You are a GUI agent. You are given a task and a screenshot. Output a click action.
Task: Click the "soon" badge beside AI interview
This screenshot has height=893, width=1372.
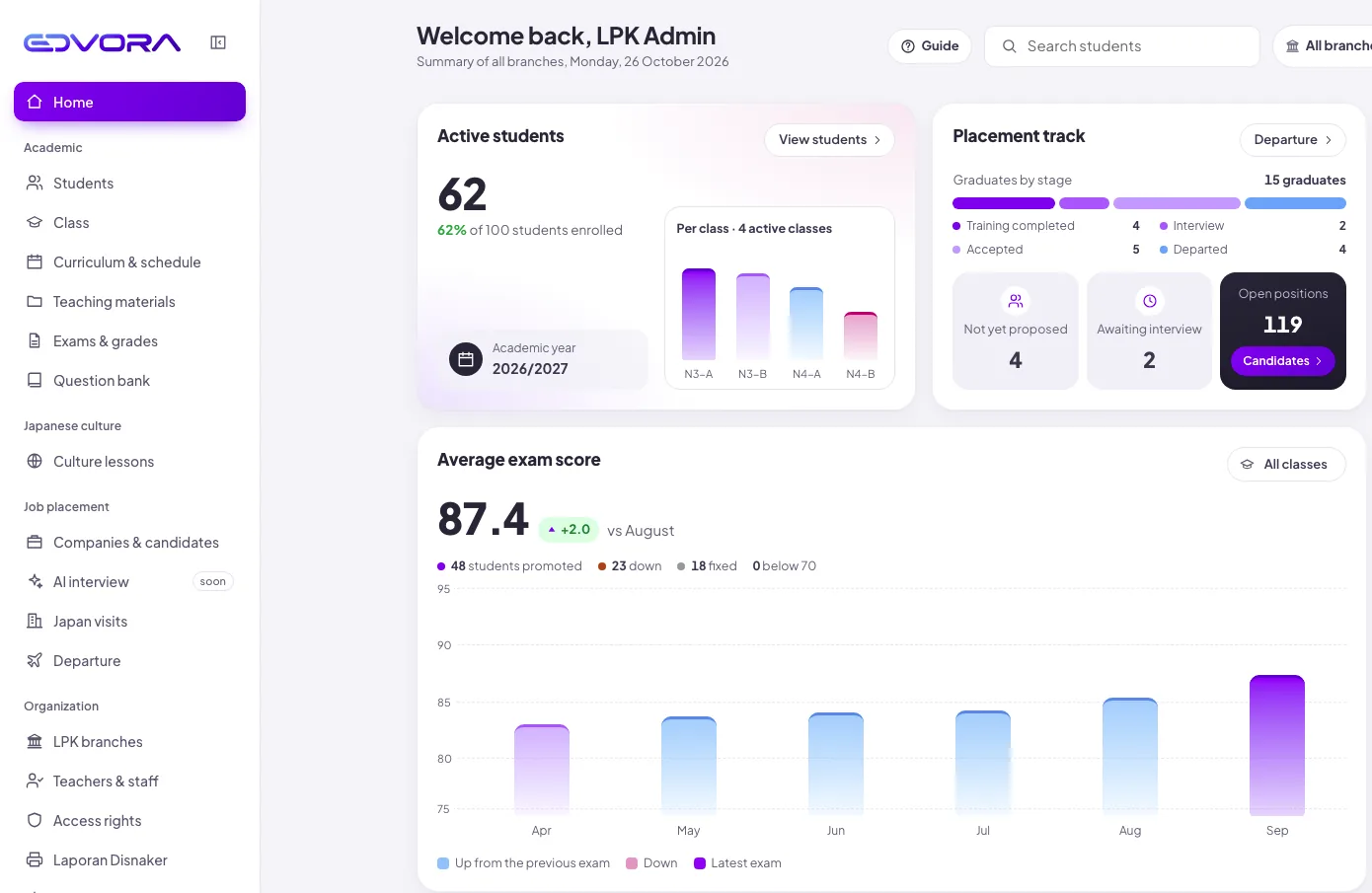[x=213, y=582]
